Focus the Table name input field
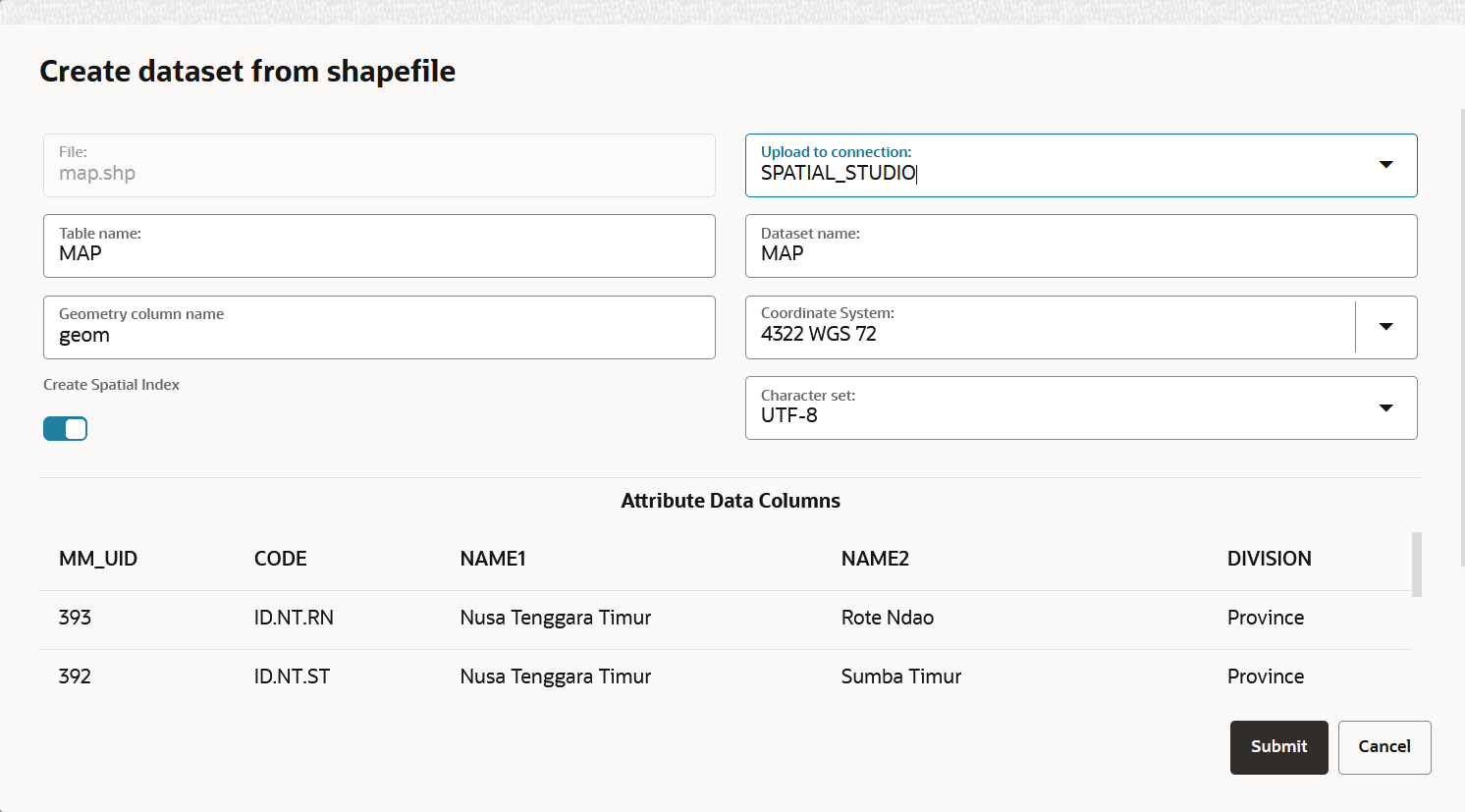This screenshot has width=1465, height=812. [x=379, y=245]
